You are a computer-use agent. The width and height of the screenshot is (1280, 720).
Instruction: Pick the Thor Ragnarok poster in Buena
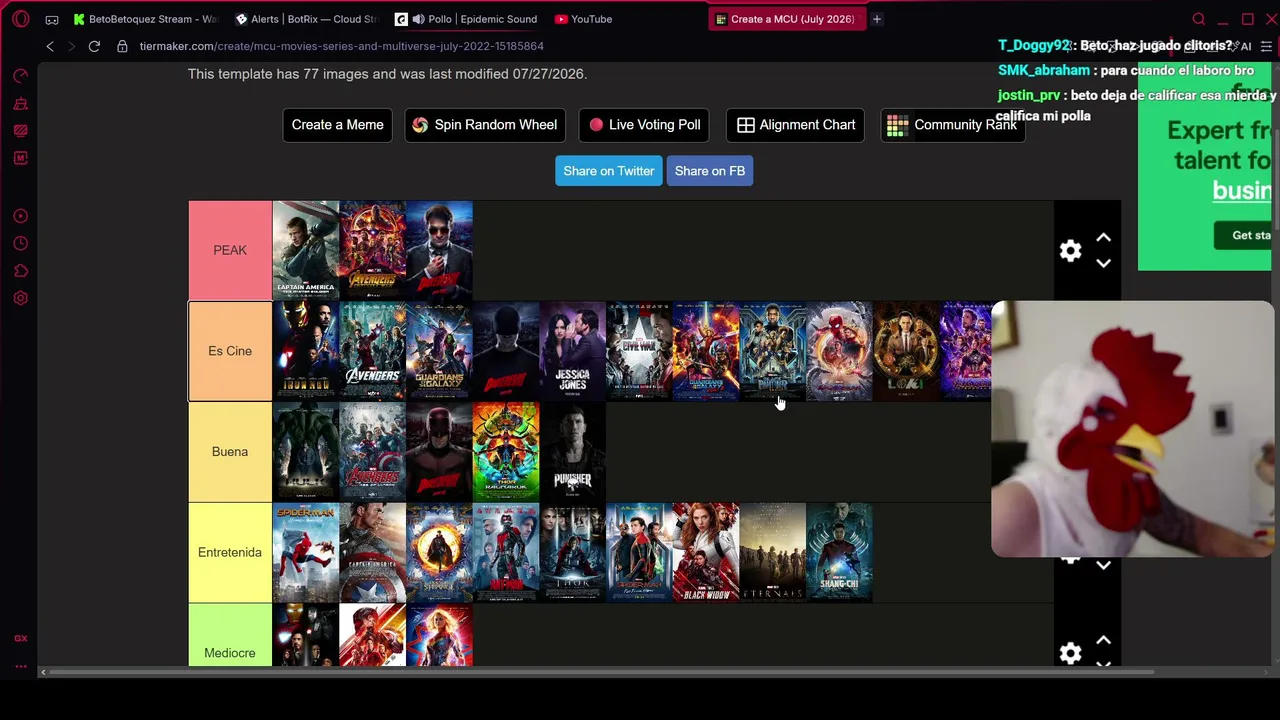tap(506, 452)
